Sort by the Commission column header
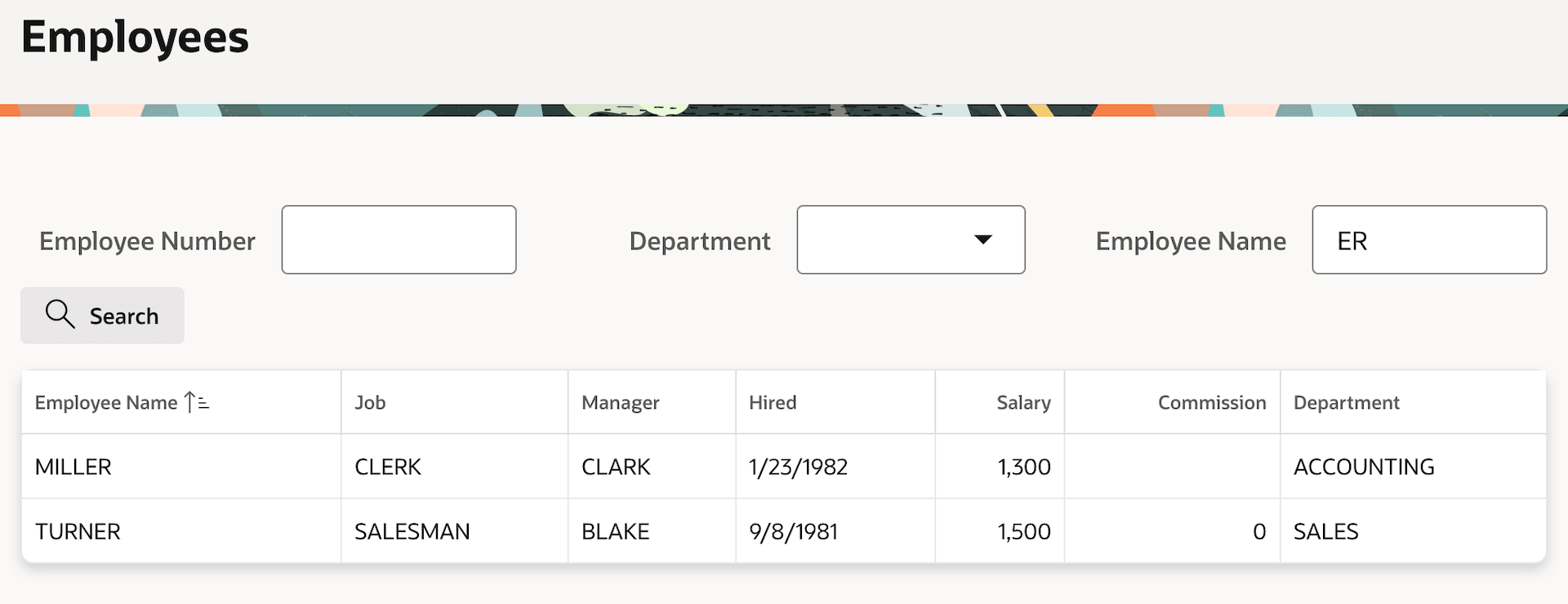The height and width of the screenshot is (604, 1568). coord(1212,402)
